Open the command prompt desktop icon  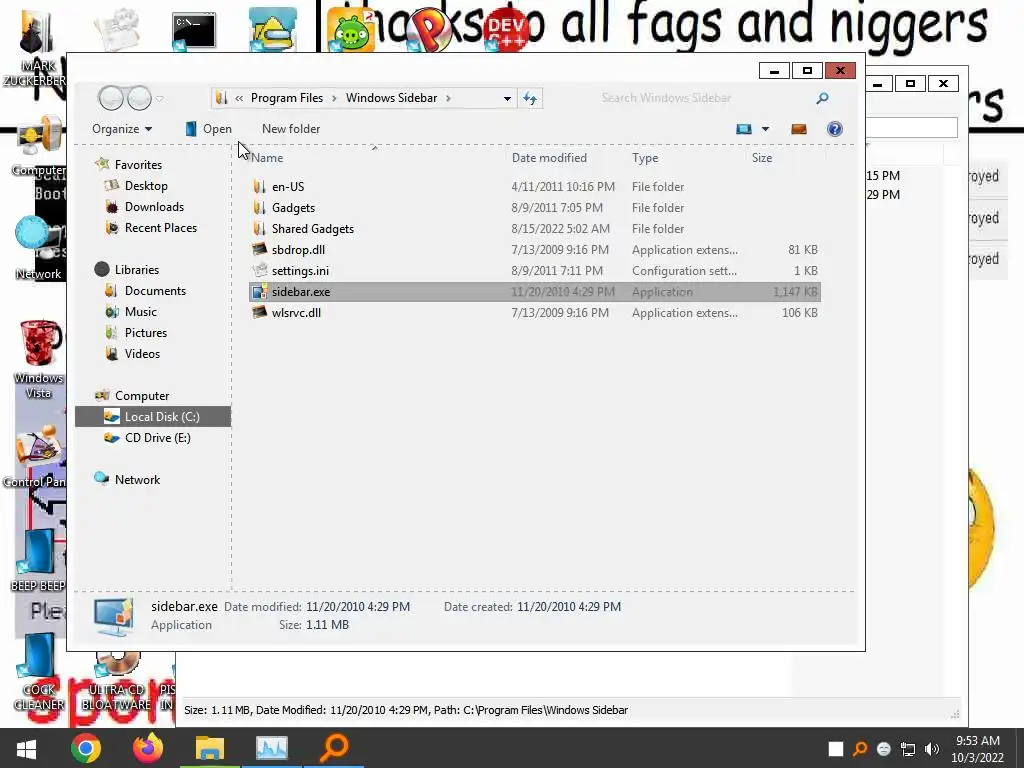point(194,31)
